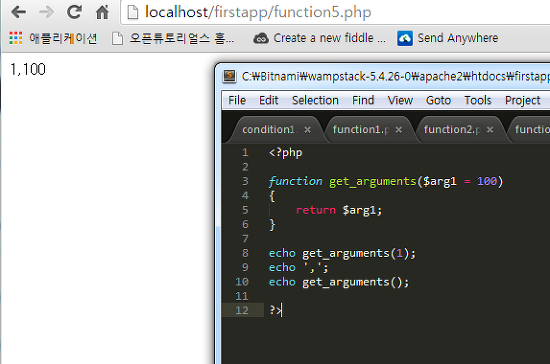550x364 pixels.
Task: Click the 오픈튜토리얼스 bookmark page icon
Action: (117, 38)
